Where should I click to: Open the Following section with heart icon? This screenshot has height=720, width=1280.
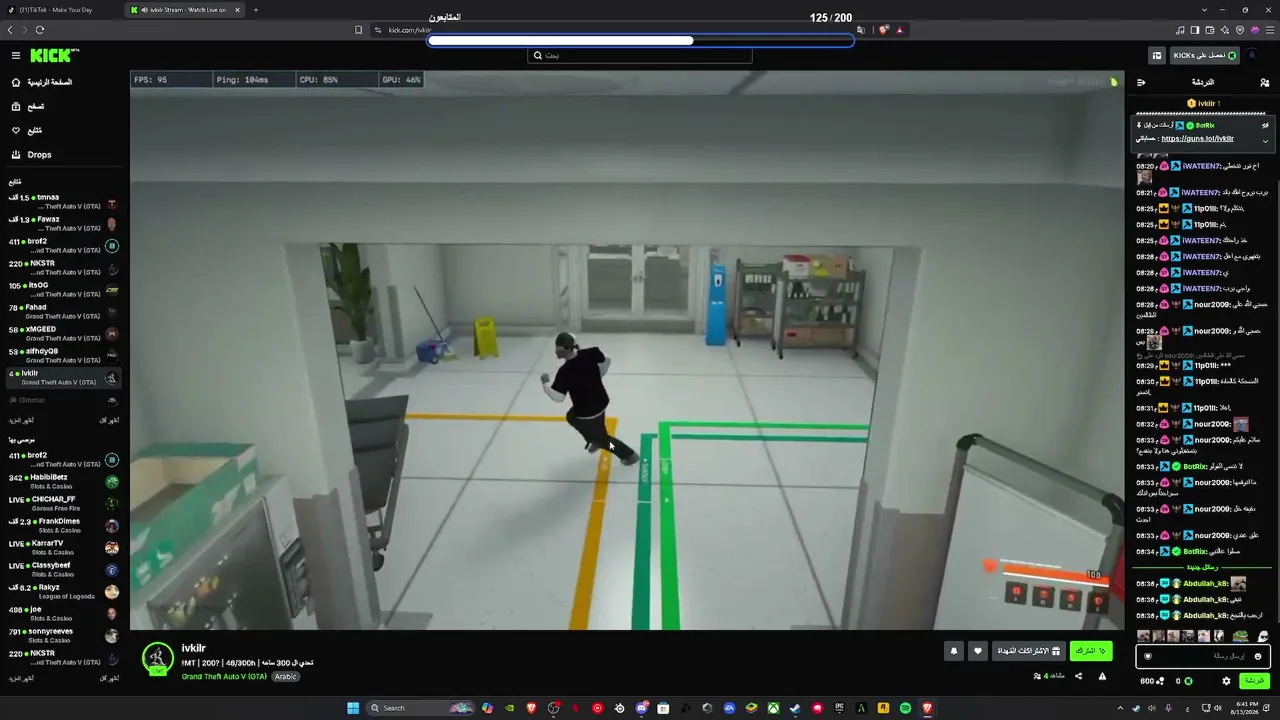(x=27, y=130)
